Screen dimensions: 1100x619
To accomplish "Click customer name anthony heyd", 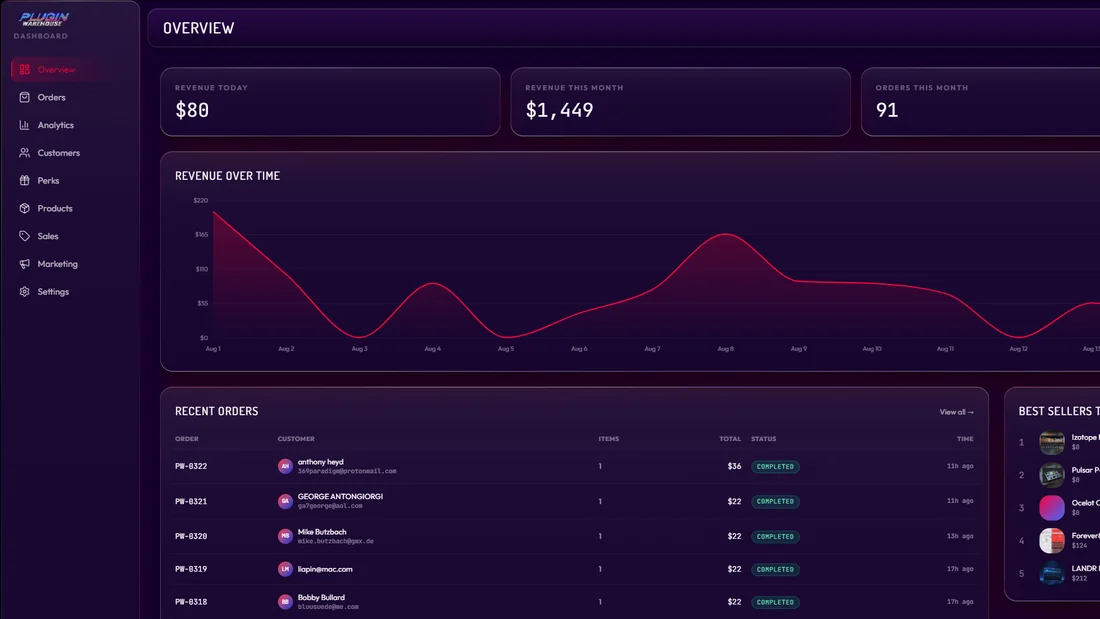I will pyautogui.click(x=321, y=462).
